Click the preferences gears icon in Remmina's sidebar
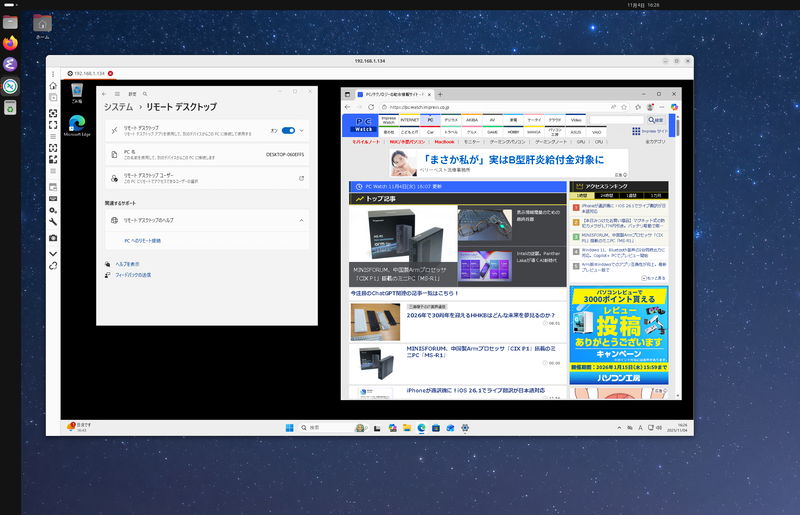The image size is (800, 515). click(53, 210)
